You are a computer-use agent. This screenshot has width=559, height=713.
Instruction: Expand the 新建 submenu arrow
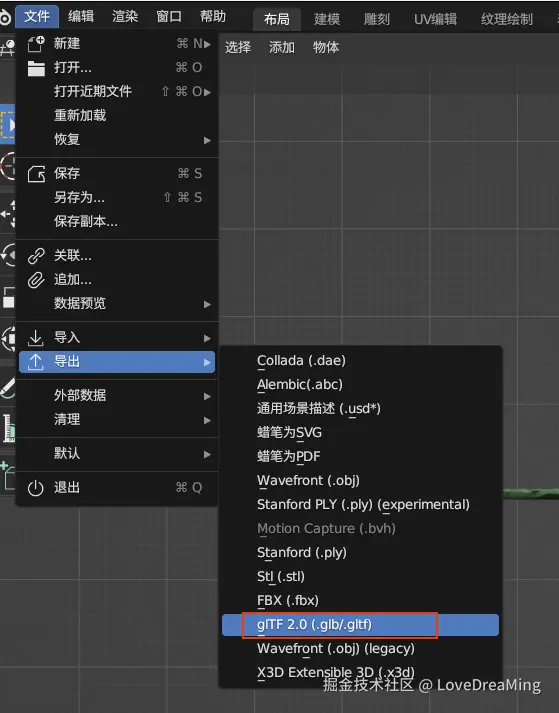click(x=207, y=44)
